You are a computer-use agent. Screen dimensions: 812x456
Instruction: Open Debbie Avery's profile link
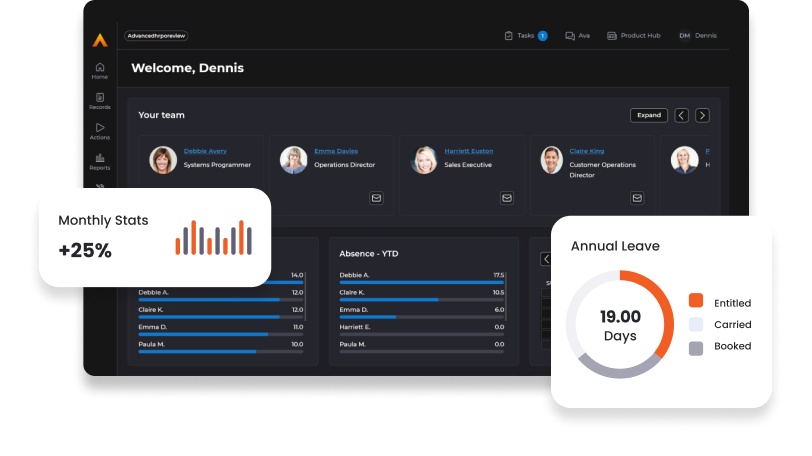(x=205, y=151)
